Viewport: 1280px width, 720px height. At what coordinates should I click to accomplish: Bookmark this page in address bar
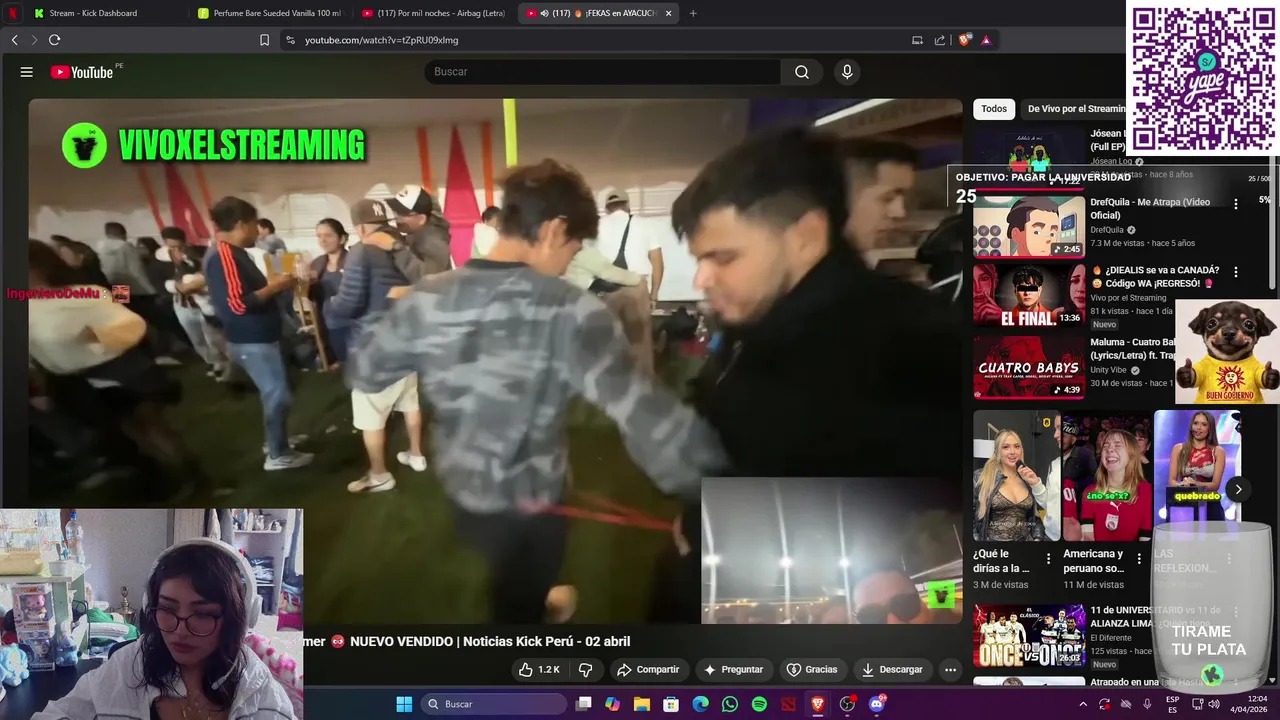click(x=264, y=40)
